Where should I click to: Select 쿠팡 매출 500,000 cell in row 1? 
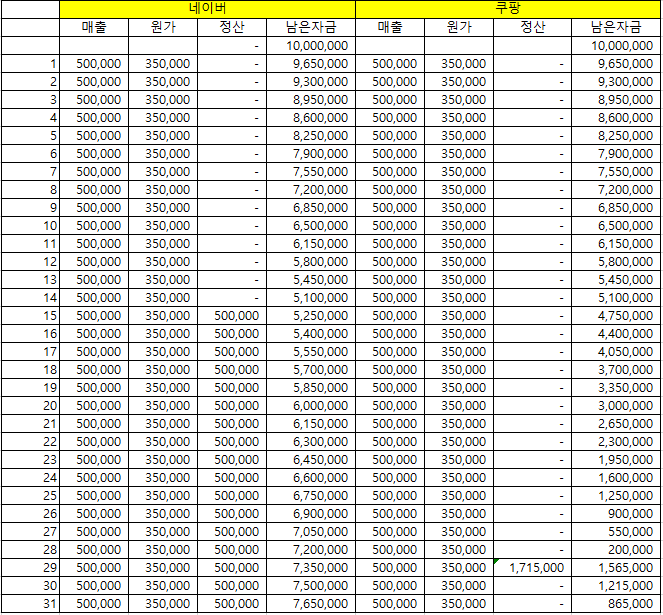click(390, 64)
